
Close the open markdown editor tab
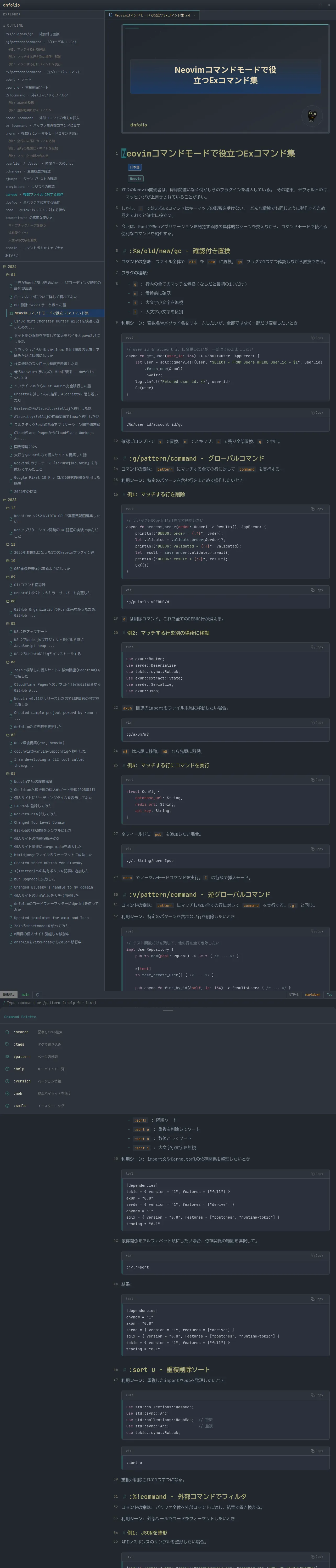(x=194, y=15)
